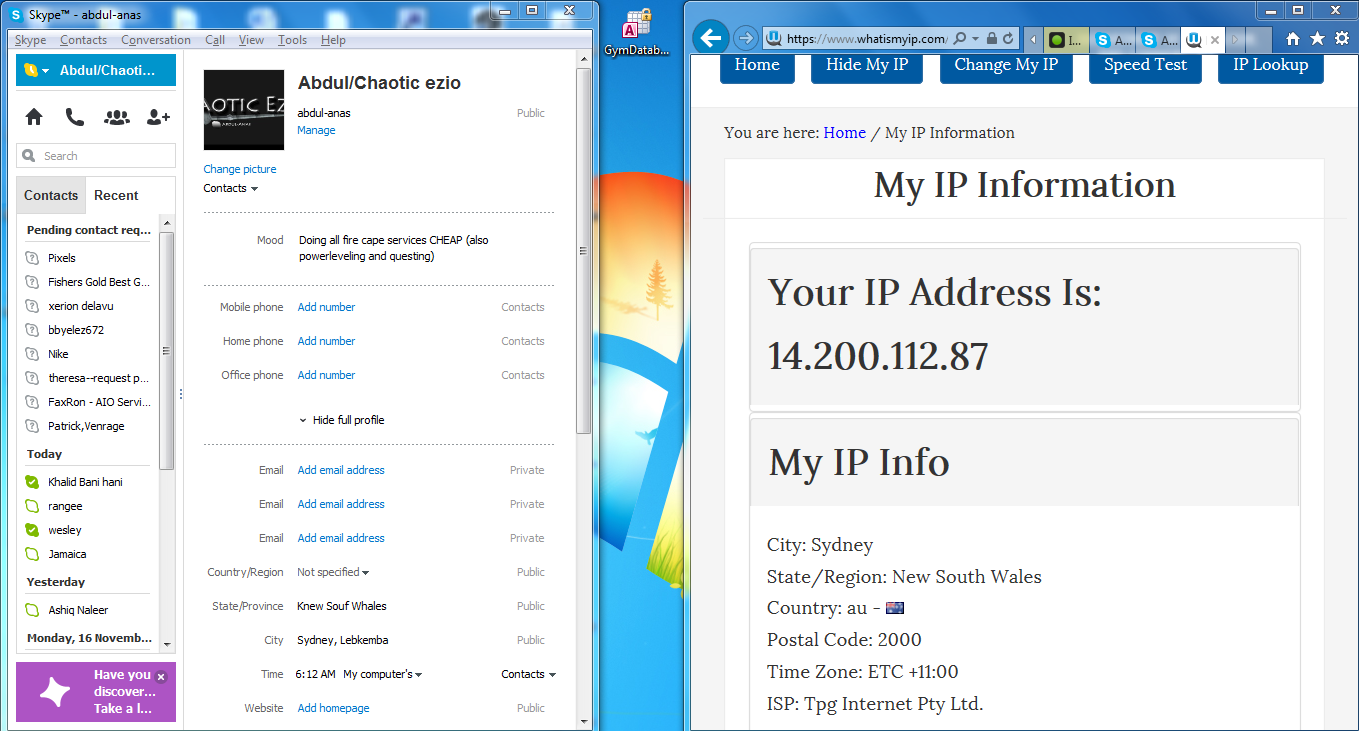The image size is (1359, 731).
Task: Open the Help menu in Skype
Action: (x=333, y=40)
